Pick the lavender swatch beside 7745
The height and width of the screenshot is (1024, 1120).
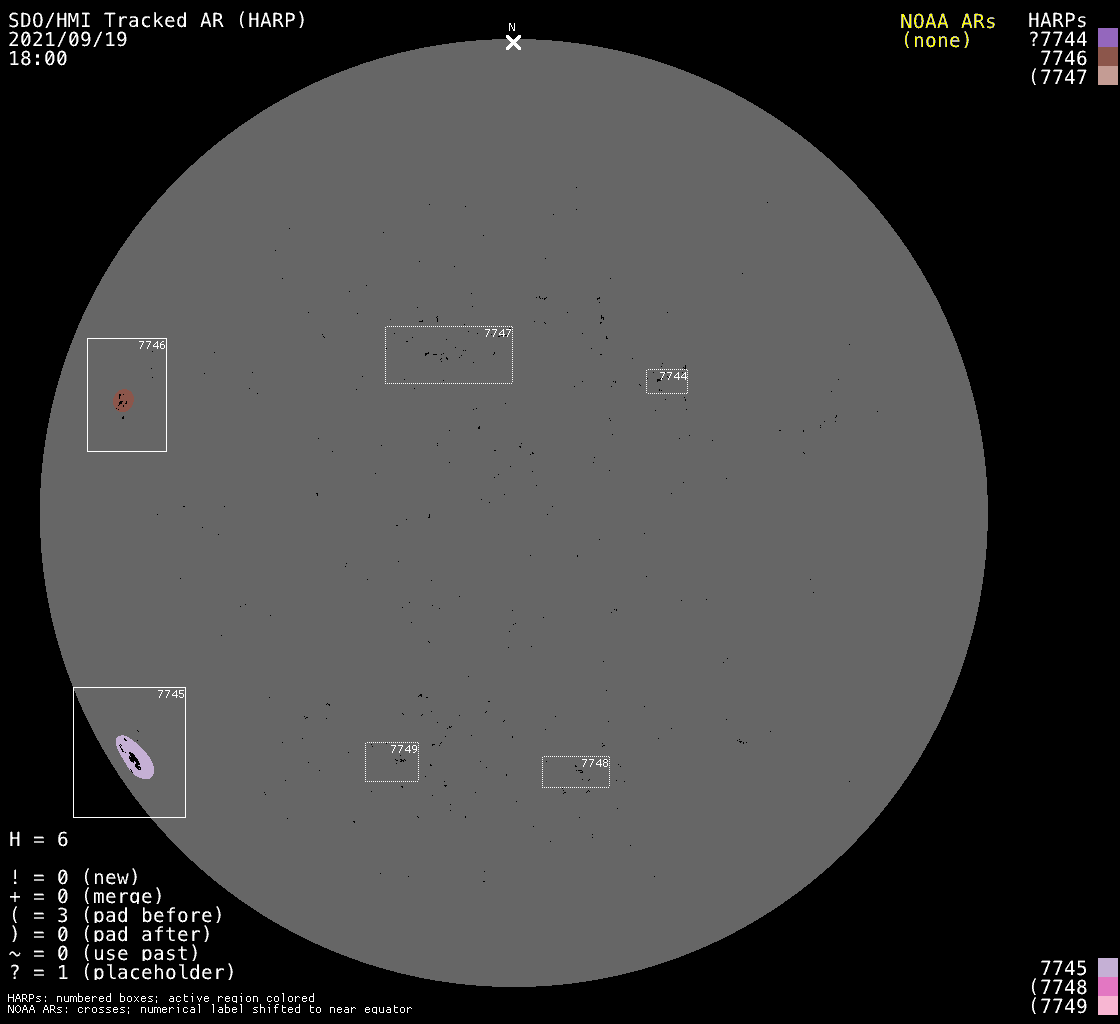click(x=1107, y=967)
